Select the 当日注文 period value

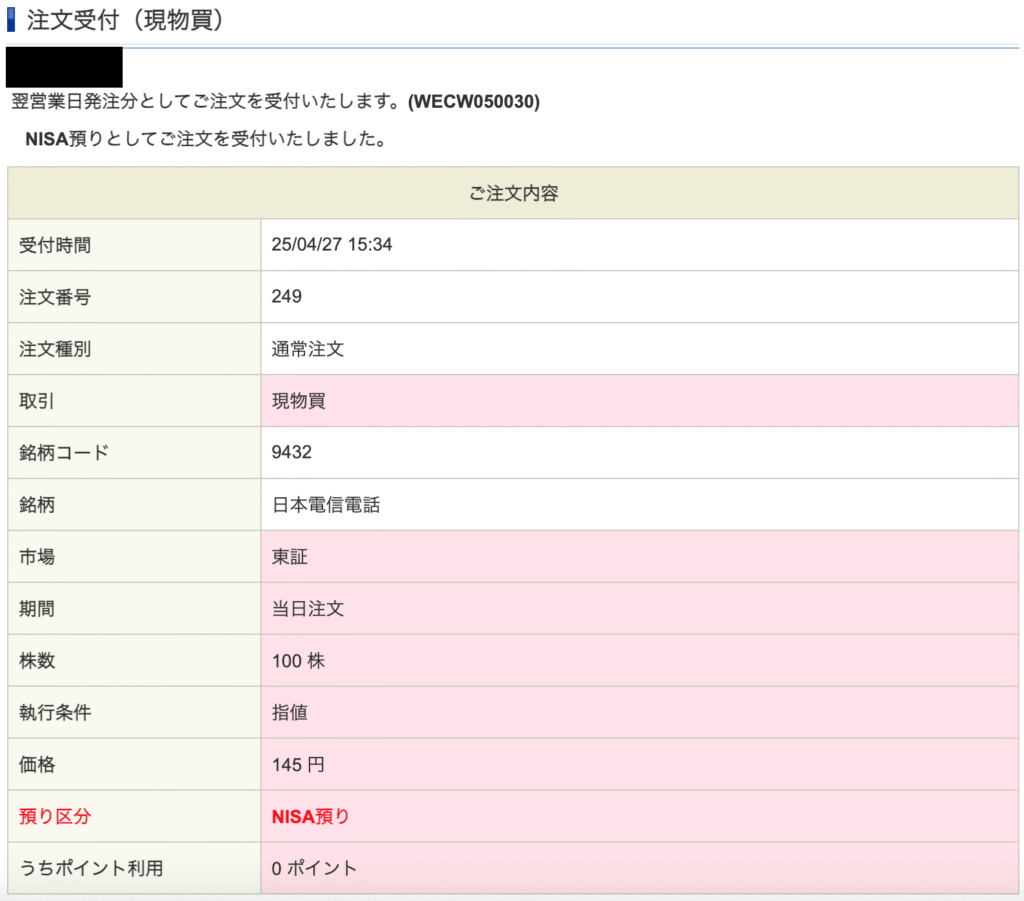(x=308, y=609)
